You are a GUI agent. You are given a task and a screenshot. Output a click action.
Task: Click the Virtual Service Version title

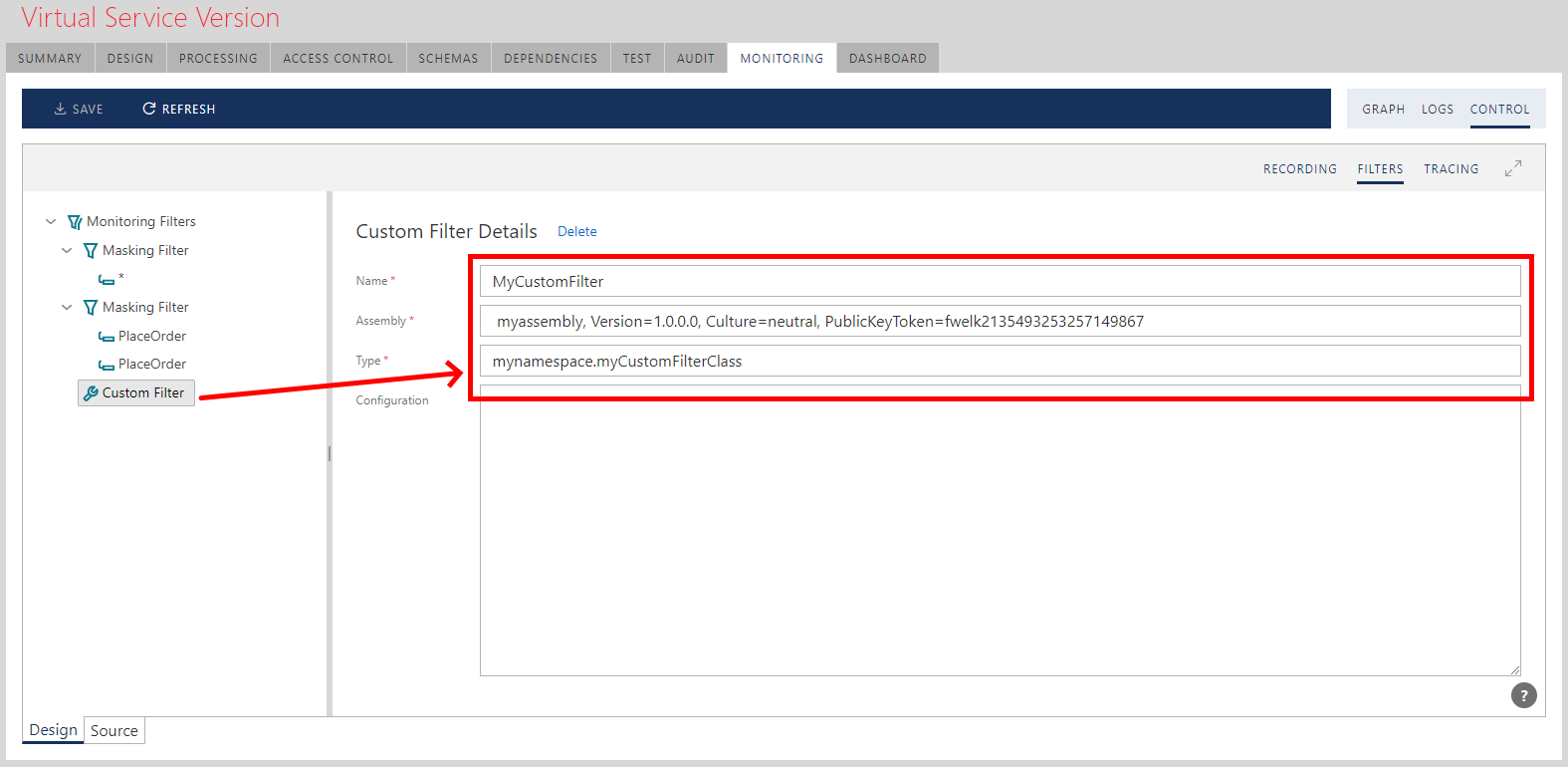(150, 18)
